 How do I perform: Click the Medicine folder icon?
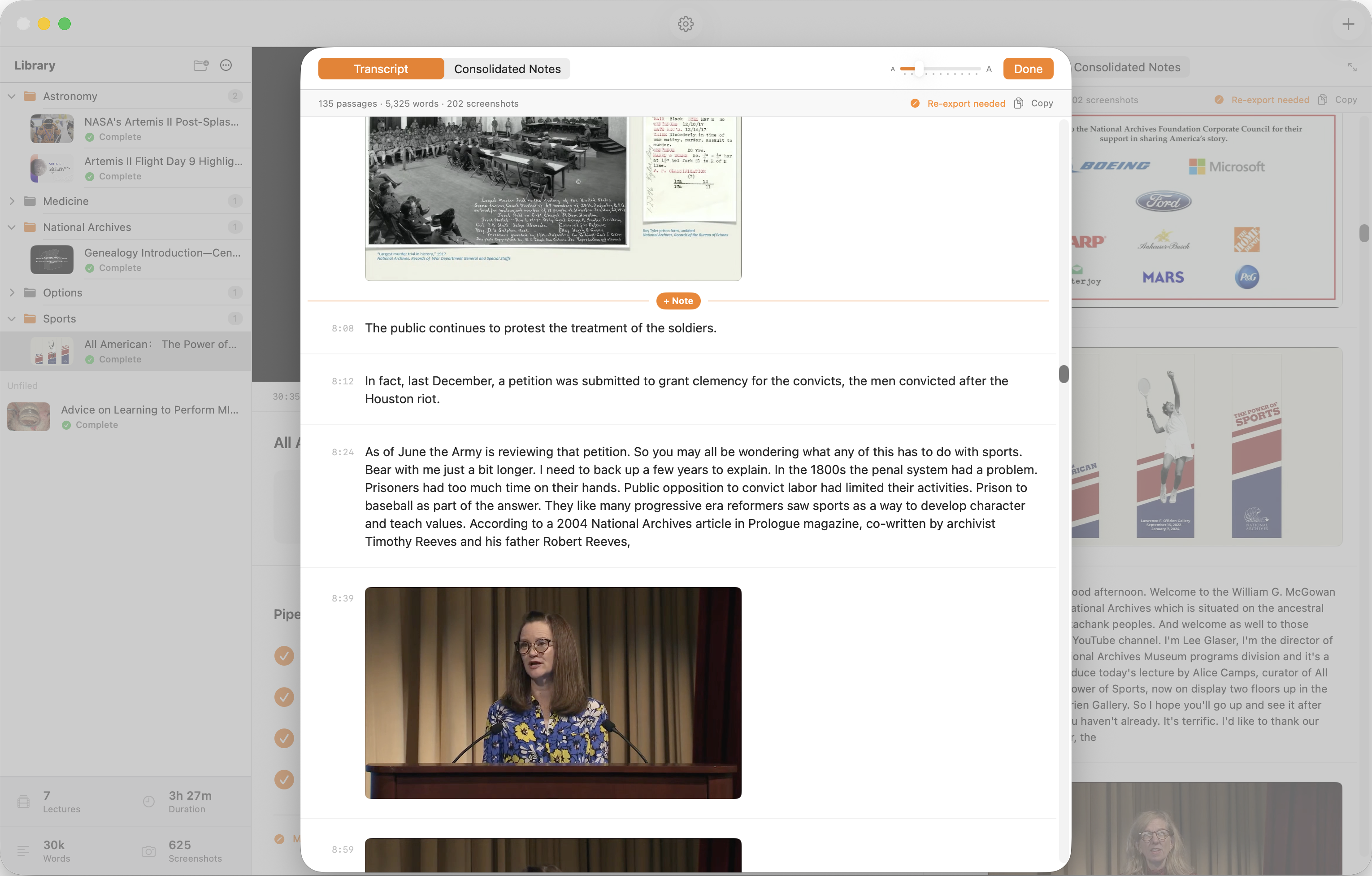[x=30, y=200]
